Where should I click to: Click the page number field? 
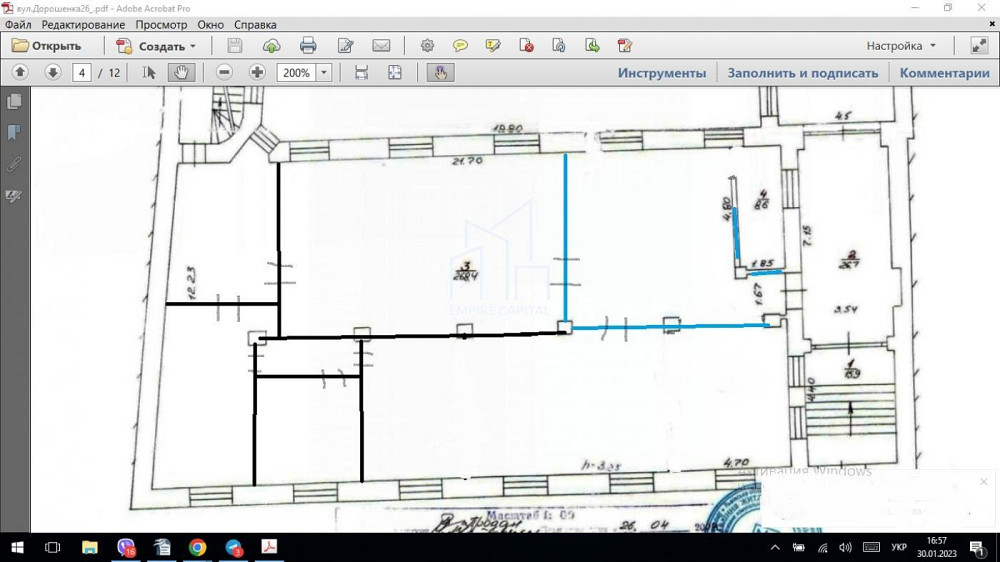(x=83, y=73)
